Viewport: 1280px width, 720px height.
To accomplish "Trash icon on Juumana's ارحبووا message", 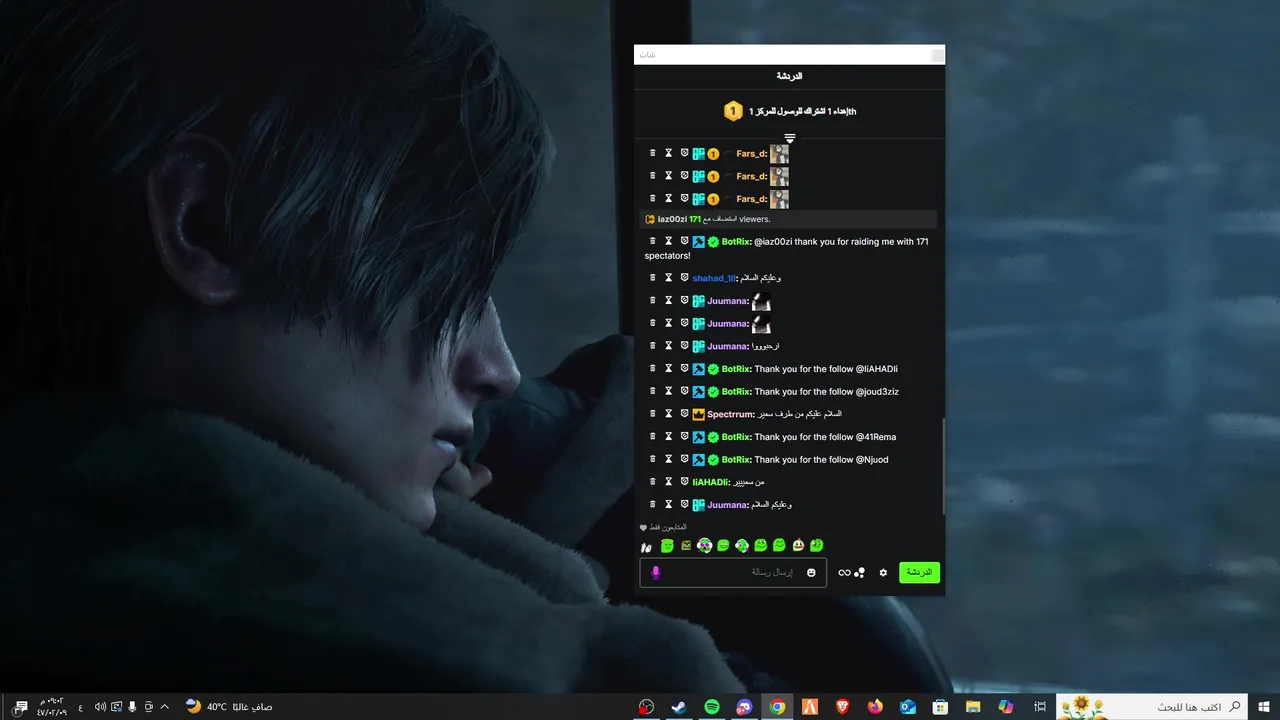I will coord(653,346).
